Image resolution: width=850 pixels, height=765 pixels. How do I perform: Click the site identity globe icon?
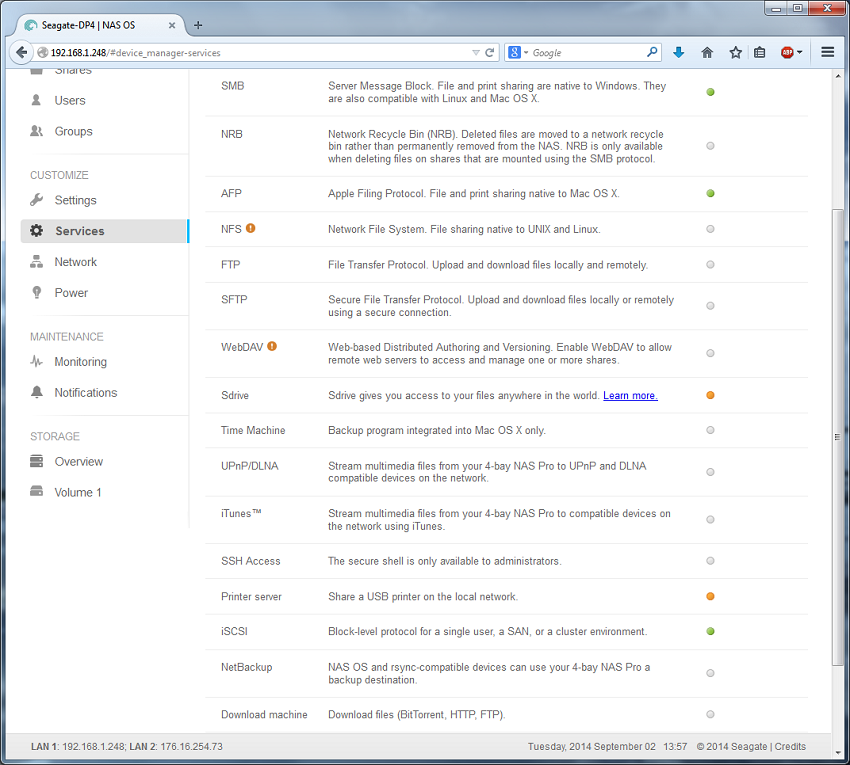(42, 53)
